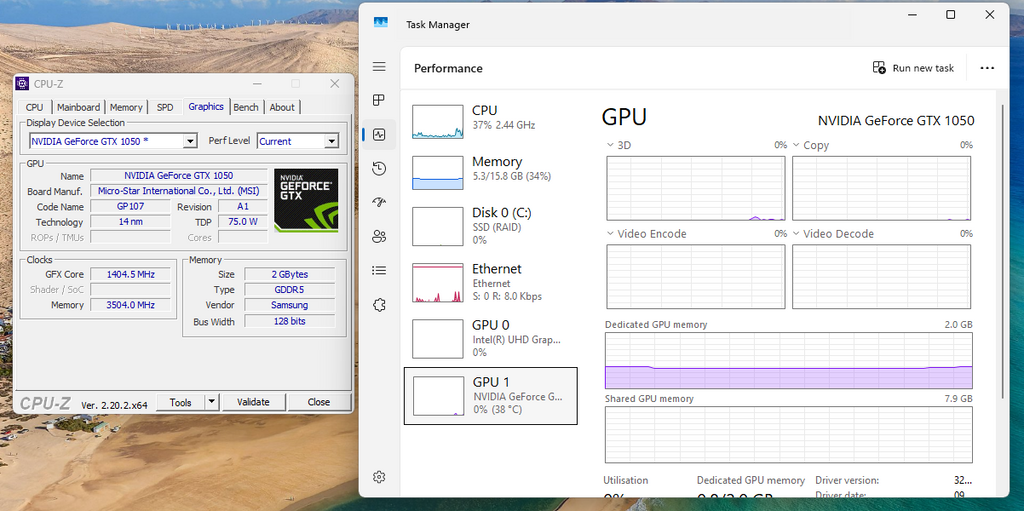Click the Run new task button
This screenshot has width=1024, height=511.
913,68
